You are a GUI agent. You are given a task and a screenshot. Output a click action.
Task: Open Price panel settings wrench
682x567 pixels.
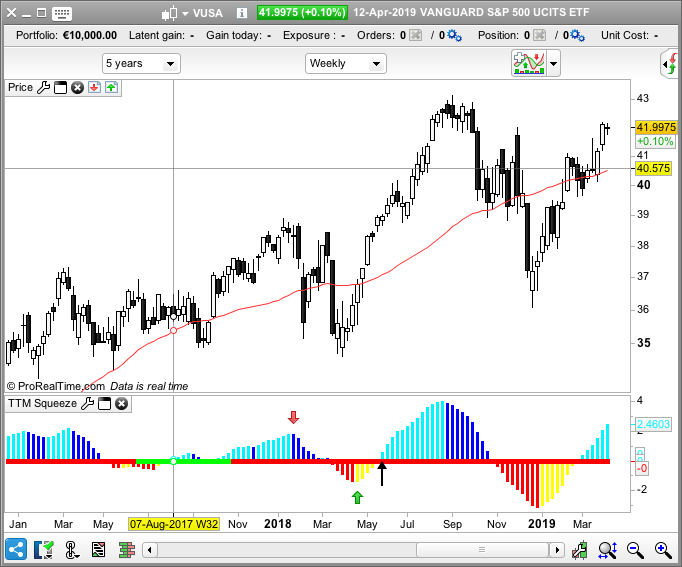[43, 87]
